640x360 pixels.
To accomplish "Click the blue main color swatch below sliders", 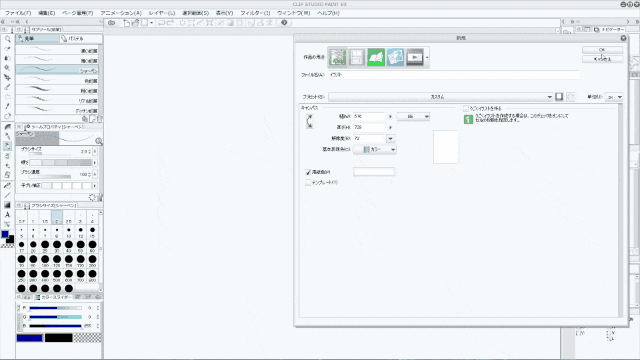I will [x=29, y=338].
